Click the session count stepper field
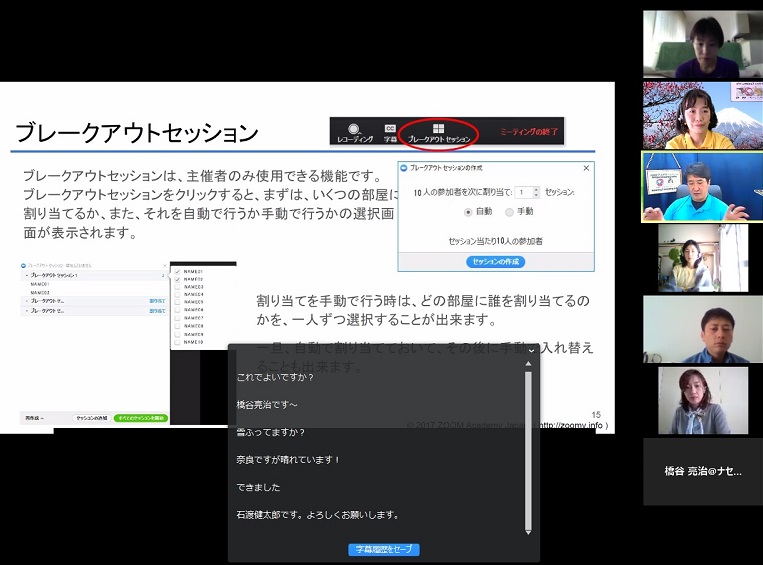 pyautogui.click(x=526, y=191)
